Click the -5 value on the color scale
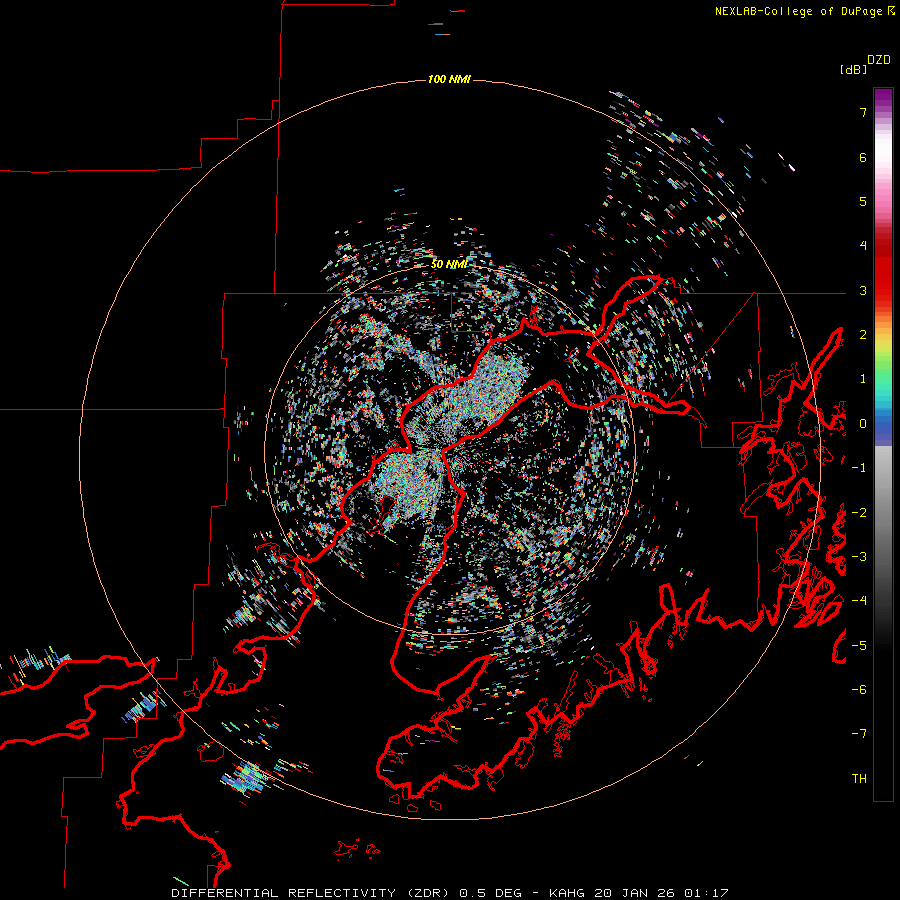The image size is (900, 900). [x=859, y=646]
